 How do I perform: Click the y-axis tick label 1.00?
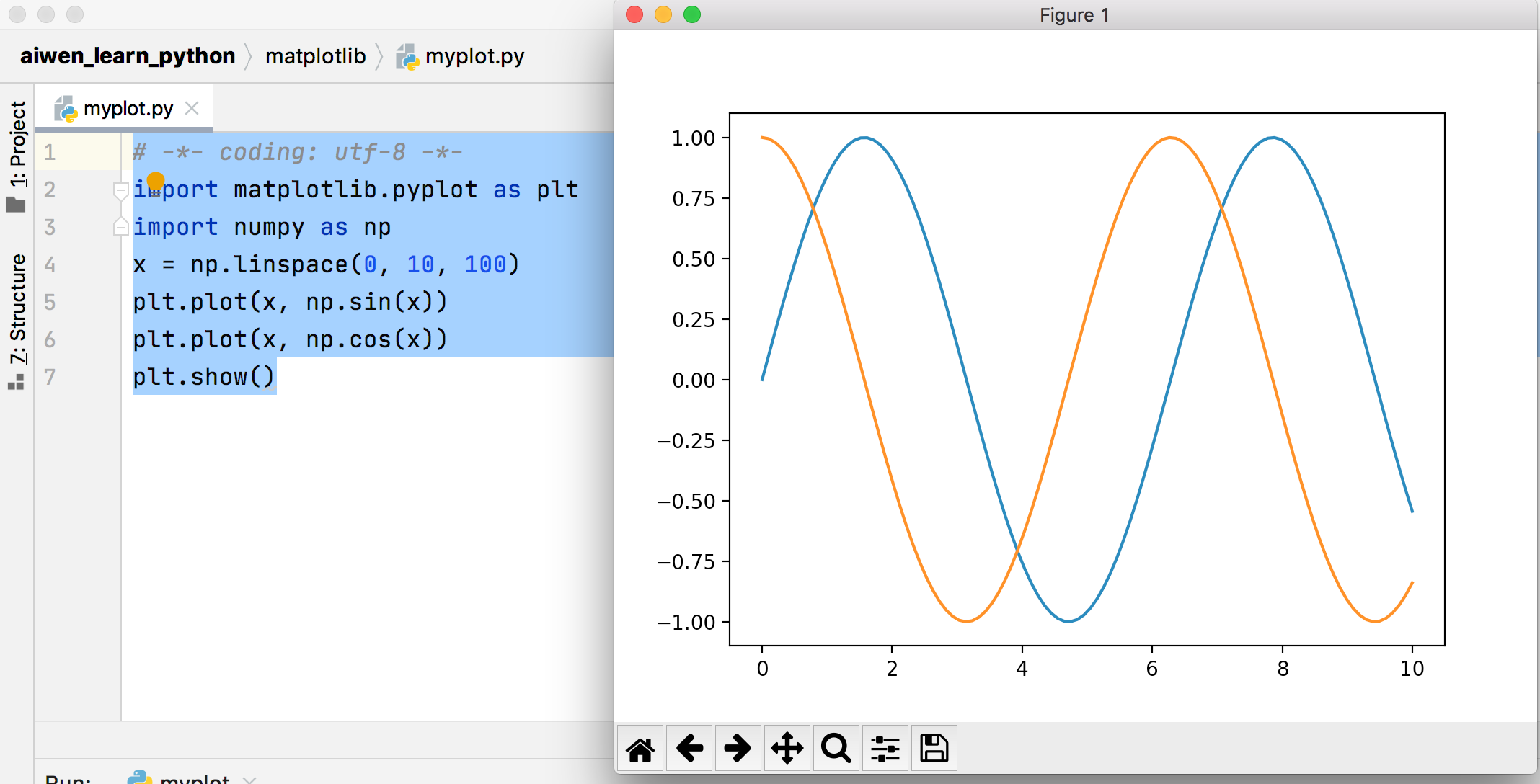tap(694, 138)
